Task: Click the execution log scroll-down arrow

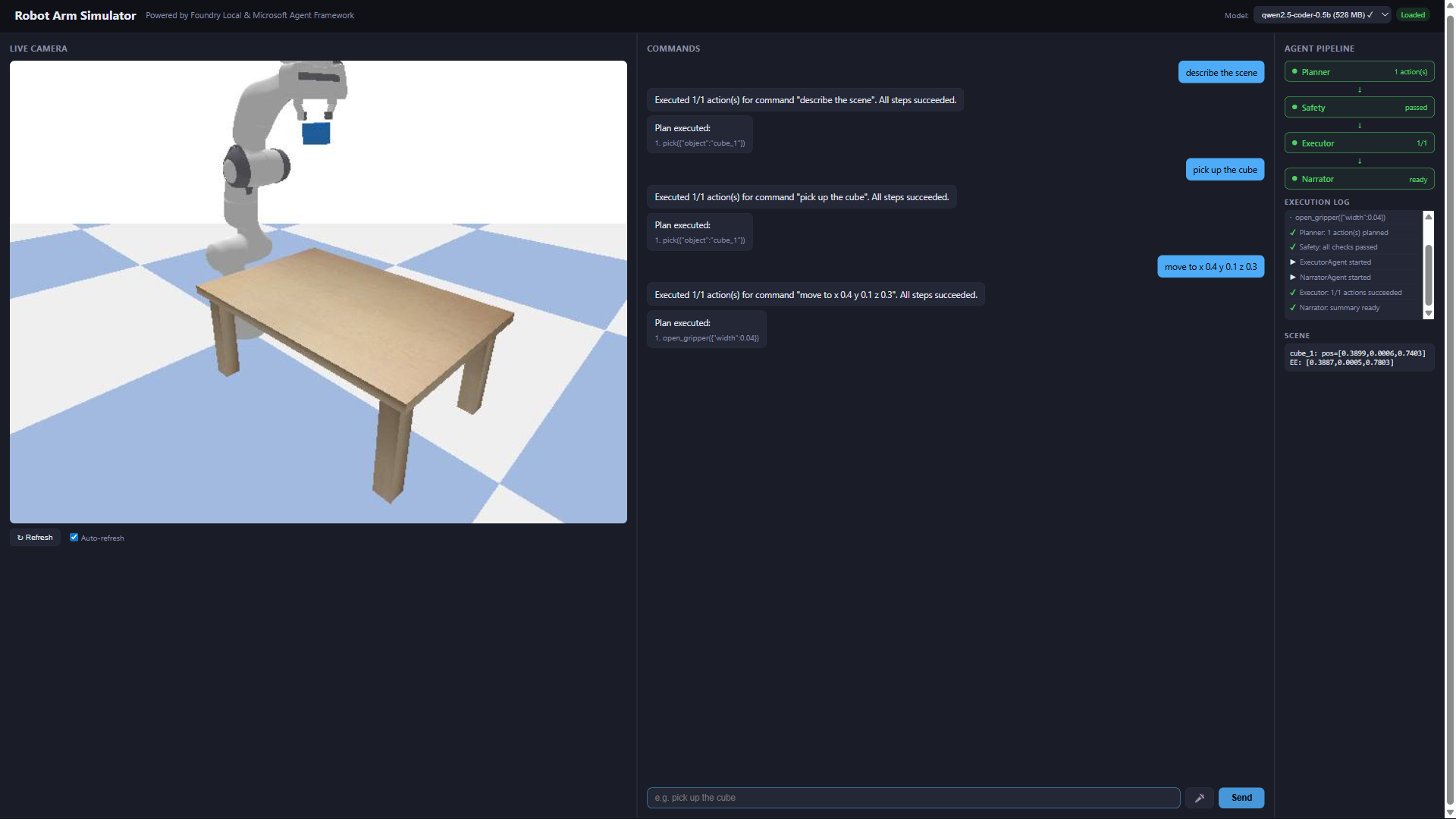Action: pyautogui.click(x=1429, y=313)
